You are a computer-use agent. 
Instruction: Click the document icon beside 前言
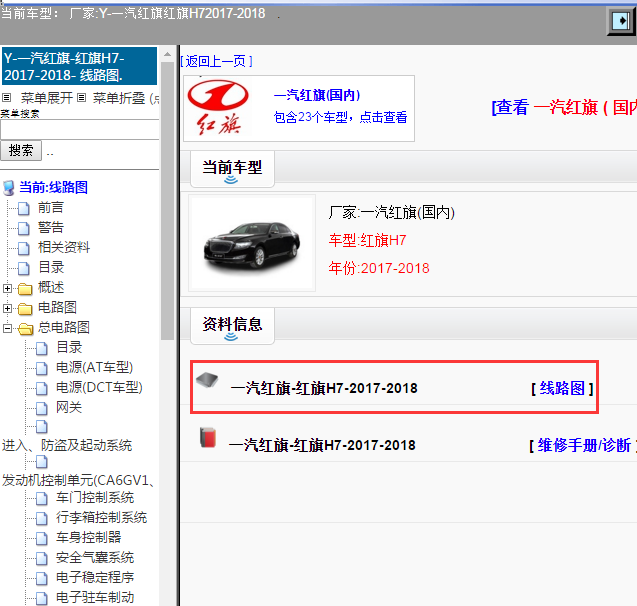(24, 208)
